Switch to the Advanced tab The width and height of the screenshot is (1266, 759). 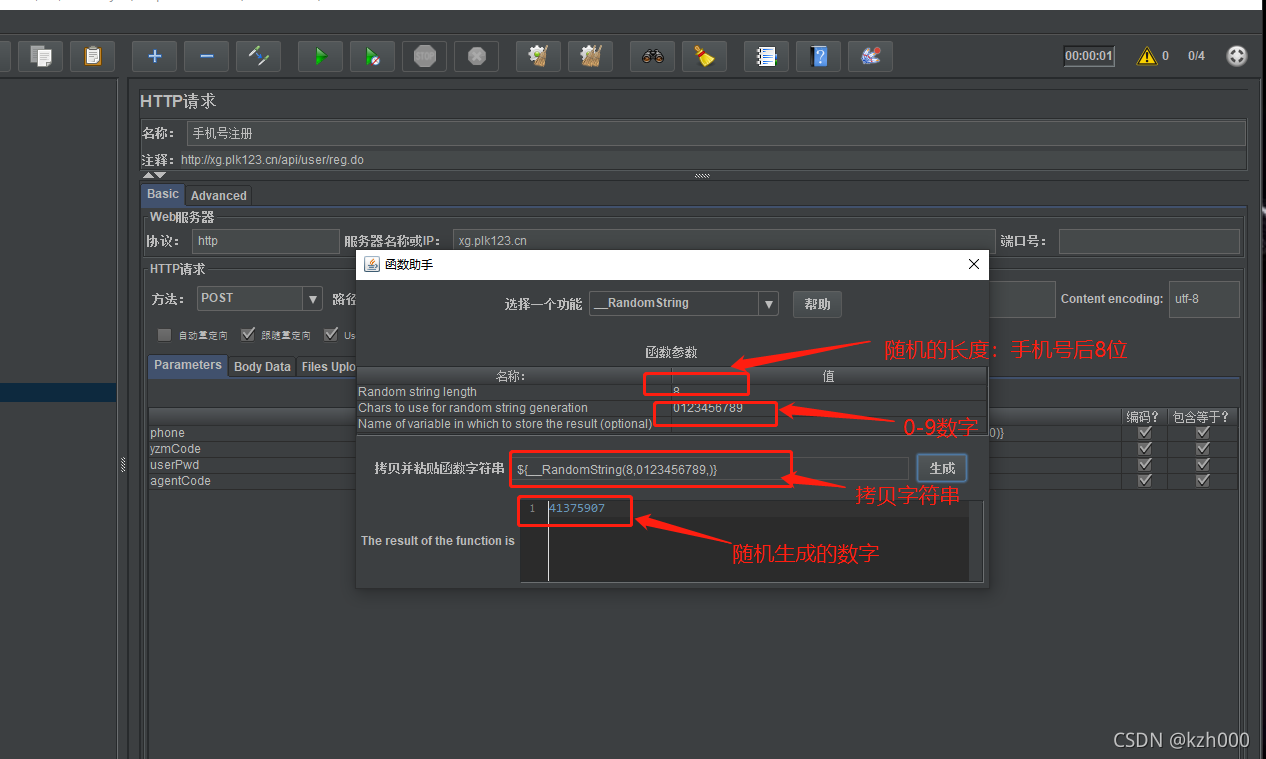tap(218, 195)
